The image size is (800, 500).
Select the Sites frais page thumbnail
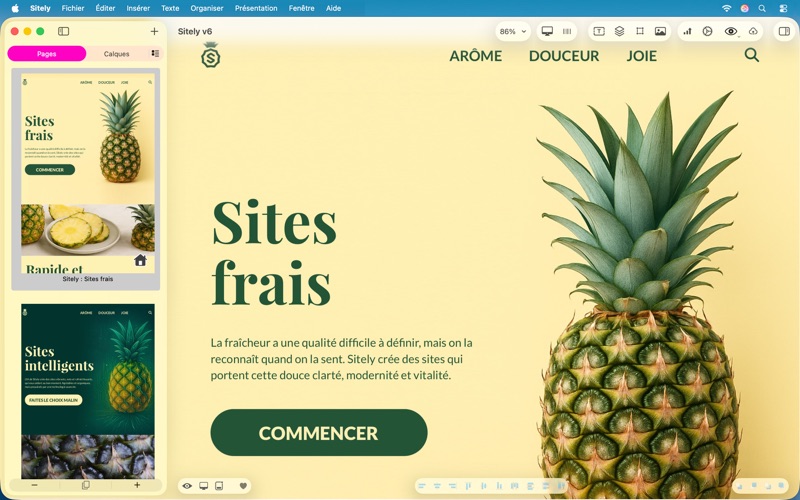[x=88, y=173]
